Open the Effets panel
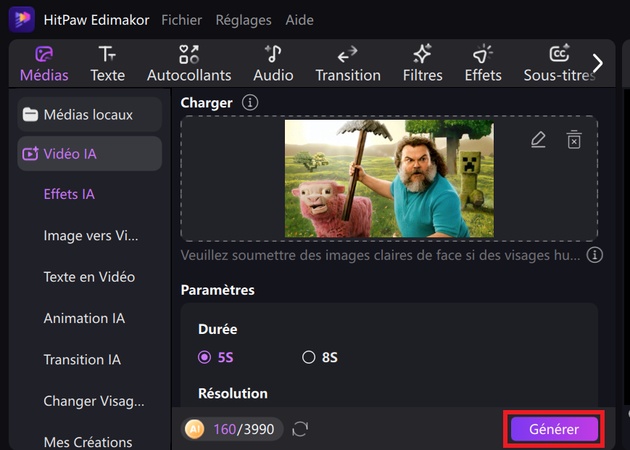 coord(483,63)
